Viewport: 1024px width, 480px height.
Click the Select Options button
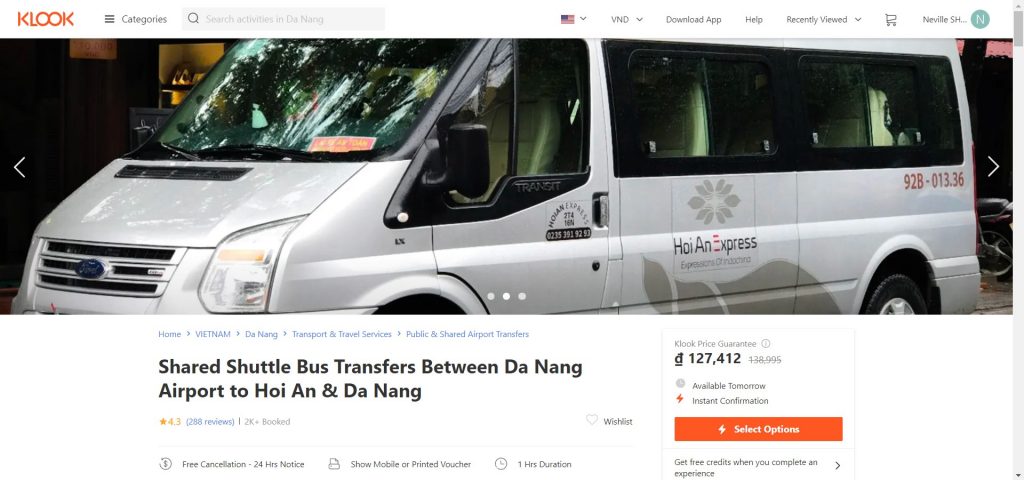pyautogui.click(x=758, y=429)
